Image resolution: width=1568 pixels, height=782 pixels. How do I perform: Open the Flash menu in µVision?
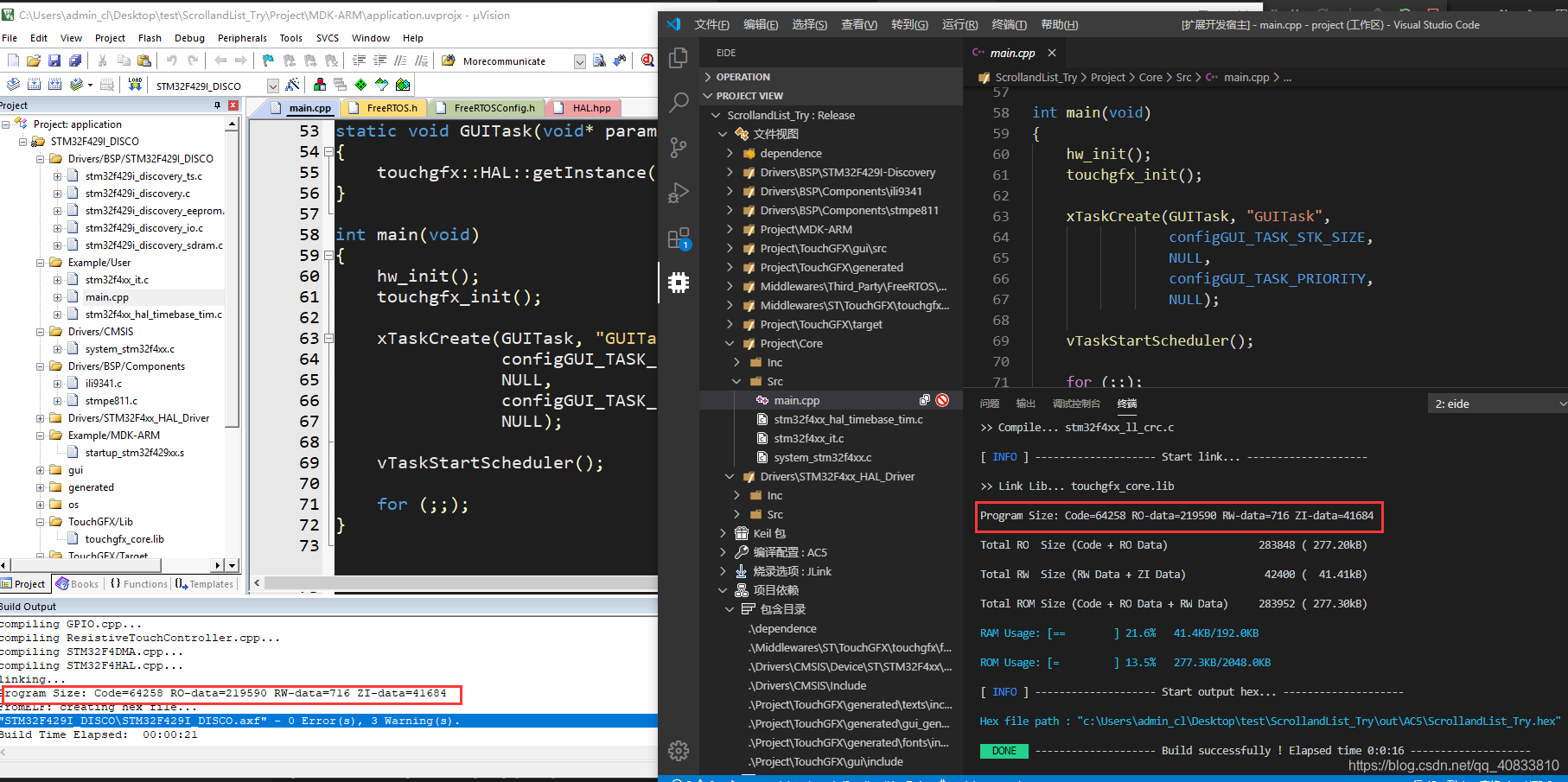[x=150, y=38]
